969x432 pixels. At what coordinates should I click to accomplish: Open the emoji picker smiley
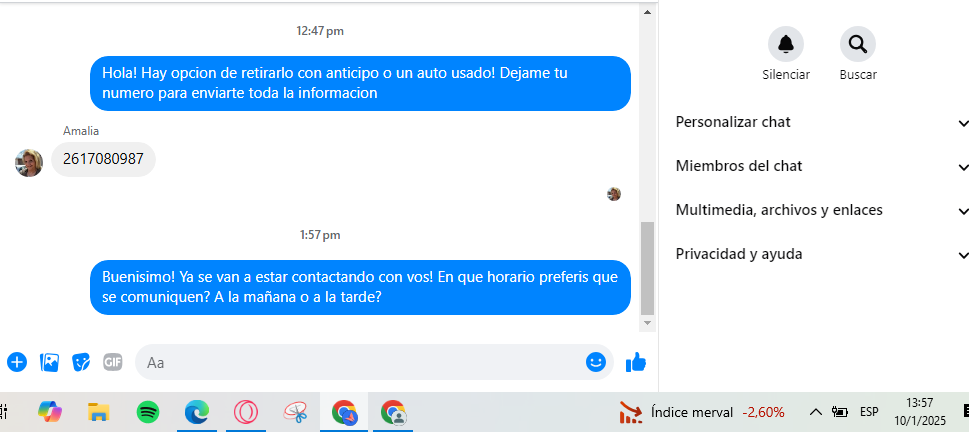596,362
